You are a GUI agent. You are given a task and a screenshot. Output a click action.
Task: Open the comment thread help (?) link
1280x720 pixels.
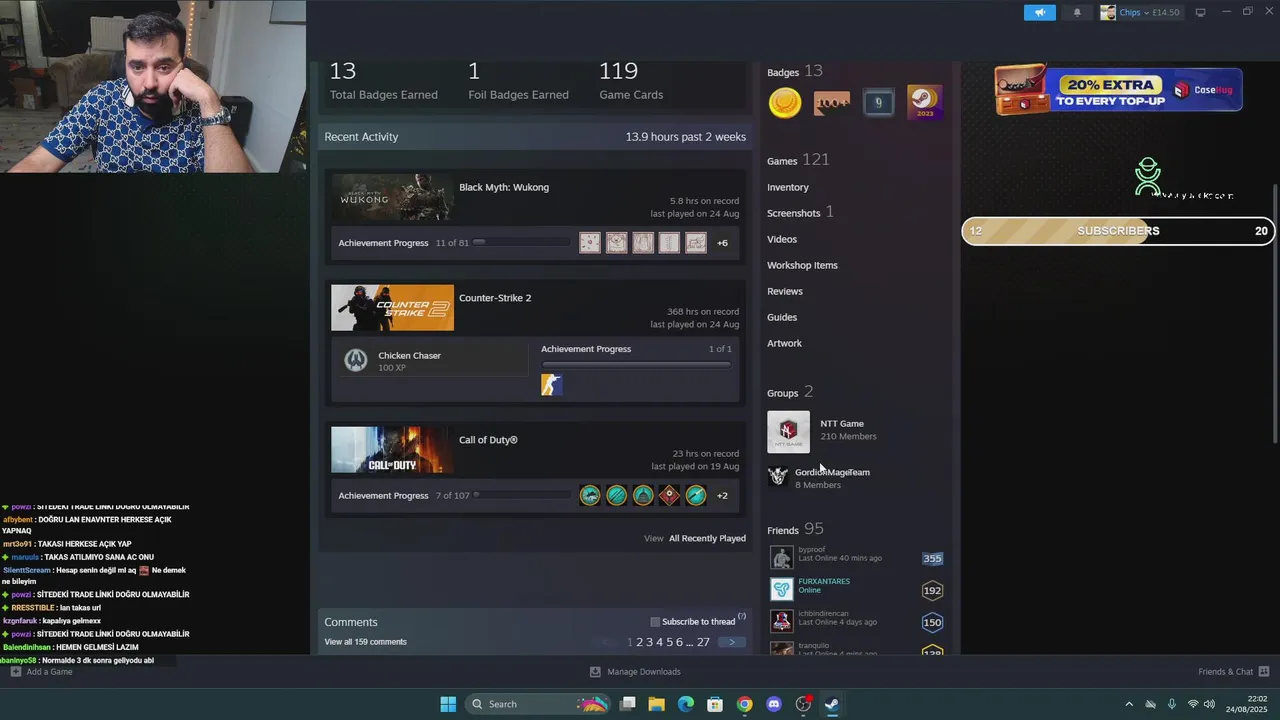click(742, 617)
